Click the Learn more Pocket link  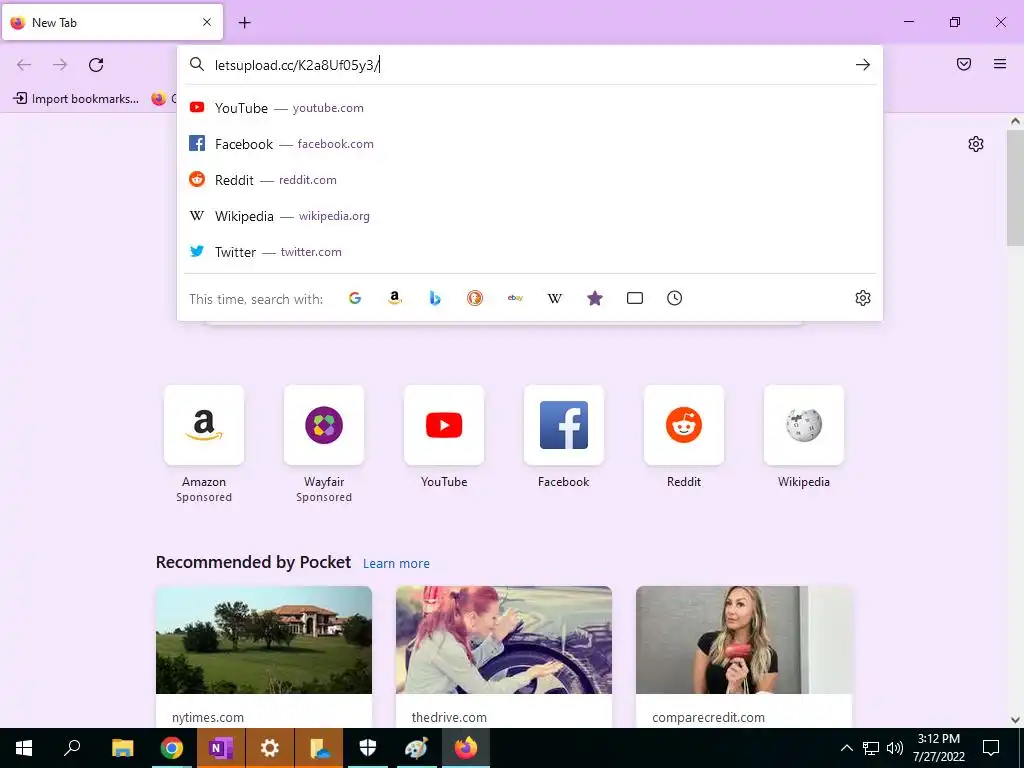click(x=396, y=564)
